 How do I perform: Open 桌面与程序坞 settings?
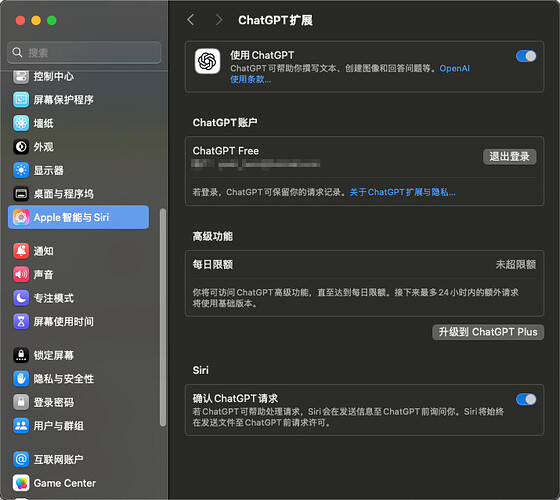[79, 194]
